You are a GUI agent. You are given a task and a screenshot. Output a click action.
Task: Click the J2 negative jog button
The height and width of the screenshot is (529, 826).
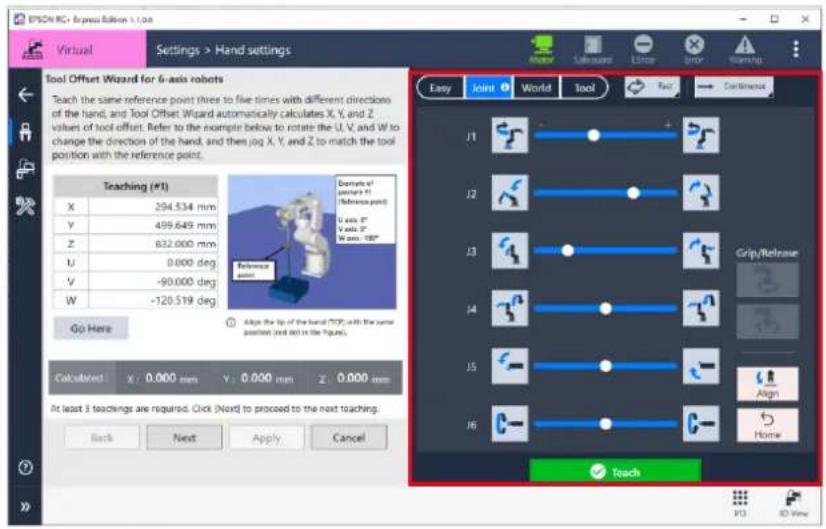point(509,193)
